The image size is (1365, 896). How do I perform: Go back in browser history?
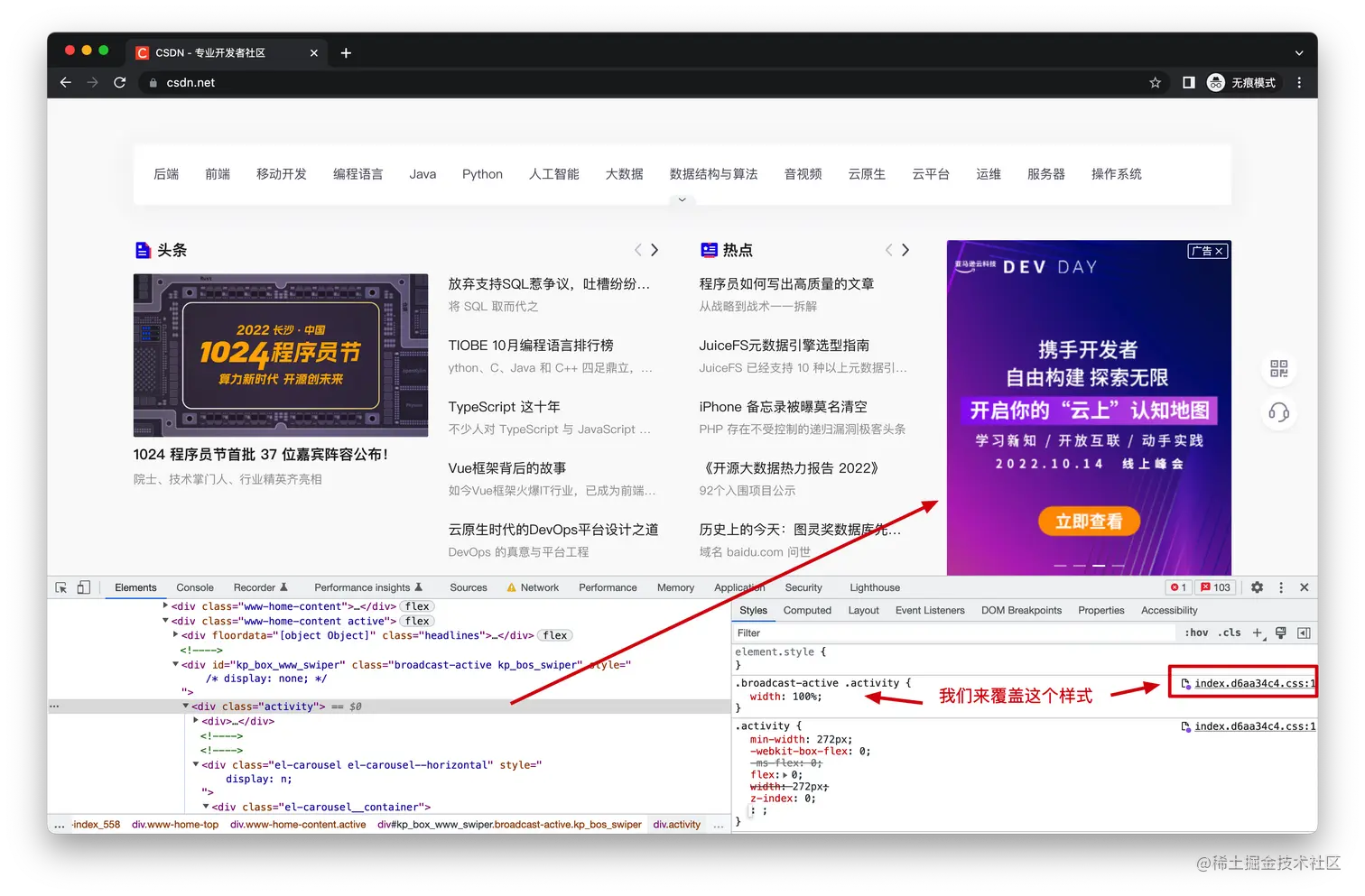(65, 82)
